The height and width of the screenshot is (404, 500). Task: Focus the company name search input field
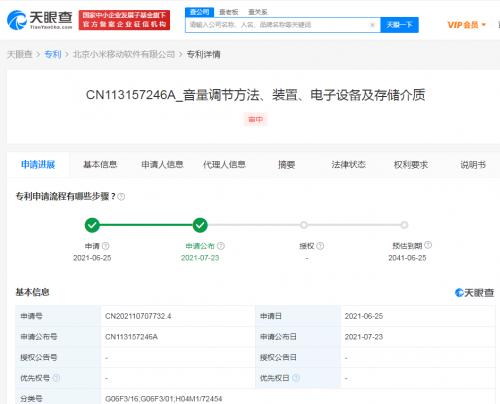click(x=278, y=25)
